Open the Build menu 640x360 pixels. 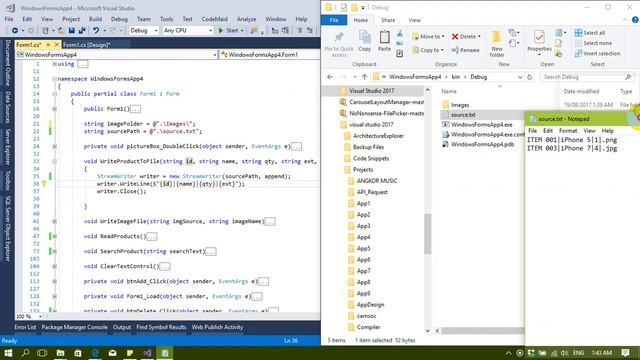pyautogui.click(x=95, y=19)
